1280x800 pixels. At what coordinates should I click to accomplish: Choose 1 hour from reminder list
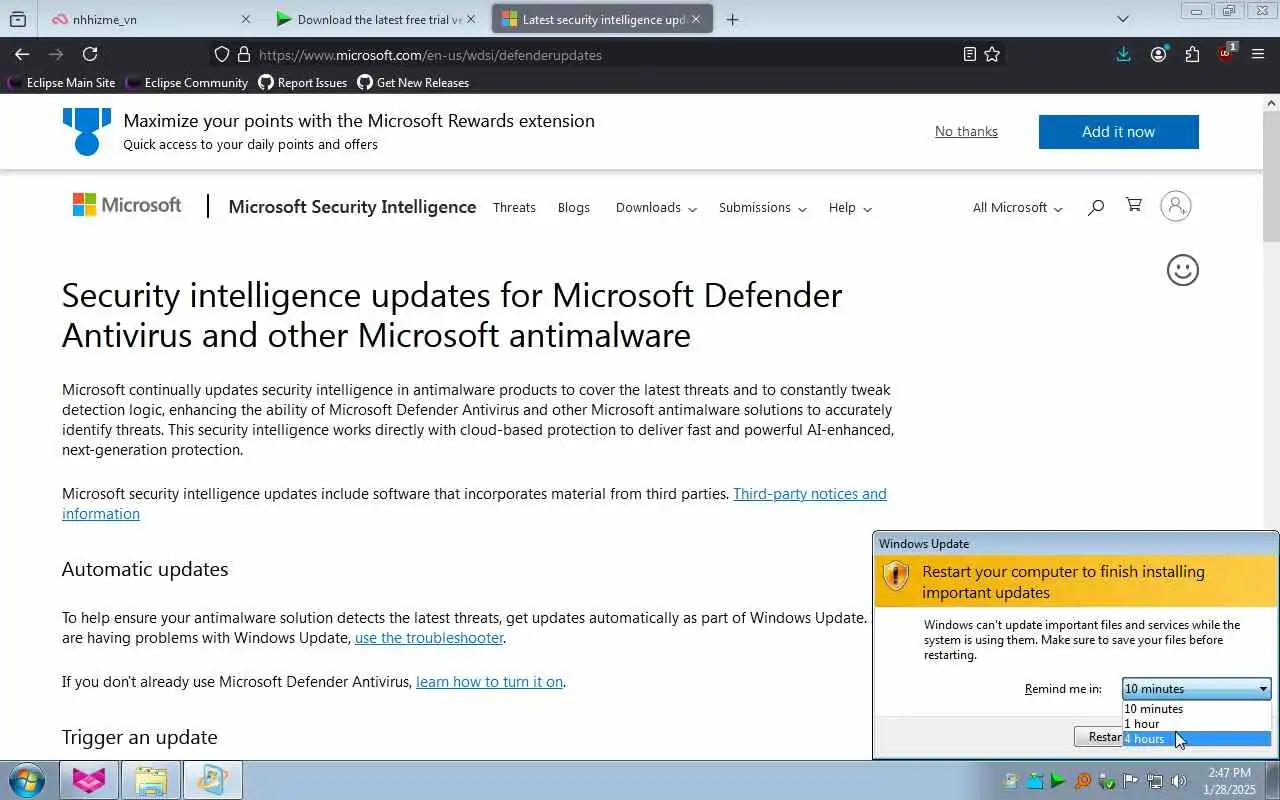[x=1196, y=724]
